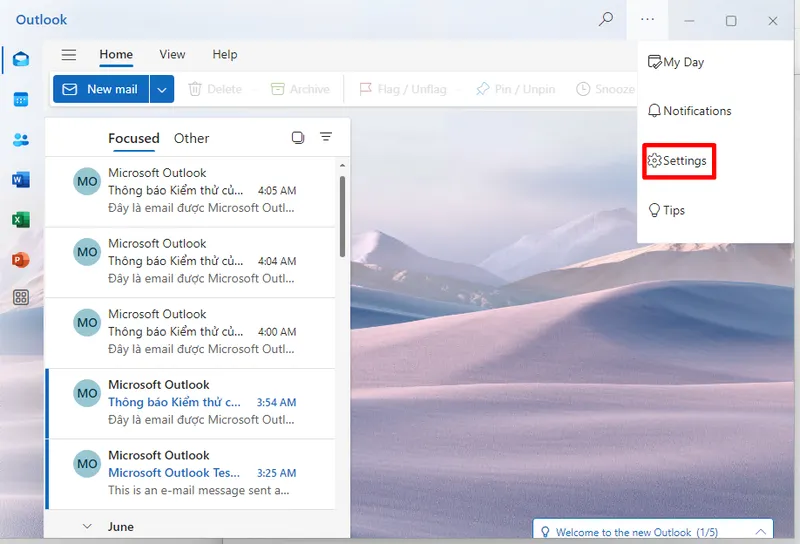Click the three-dot more options button
The width and height of the screenshot is (800, 544).
[647, 19]
